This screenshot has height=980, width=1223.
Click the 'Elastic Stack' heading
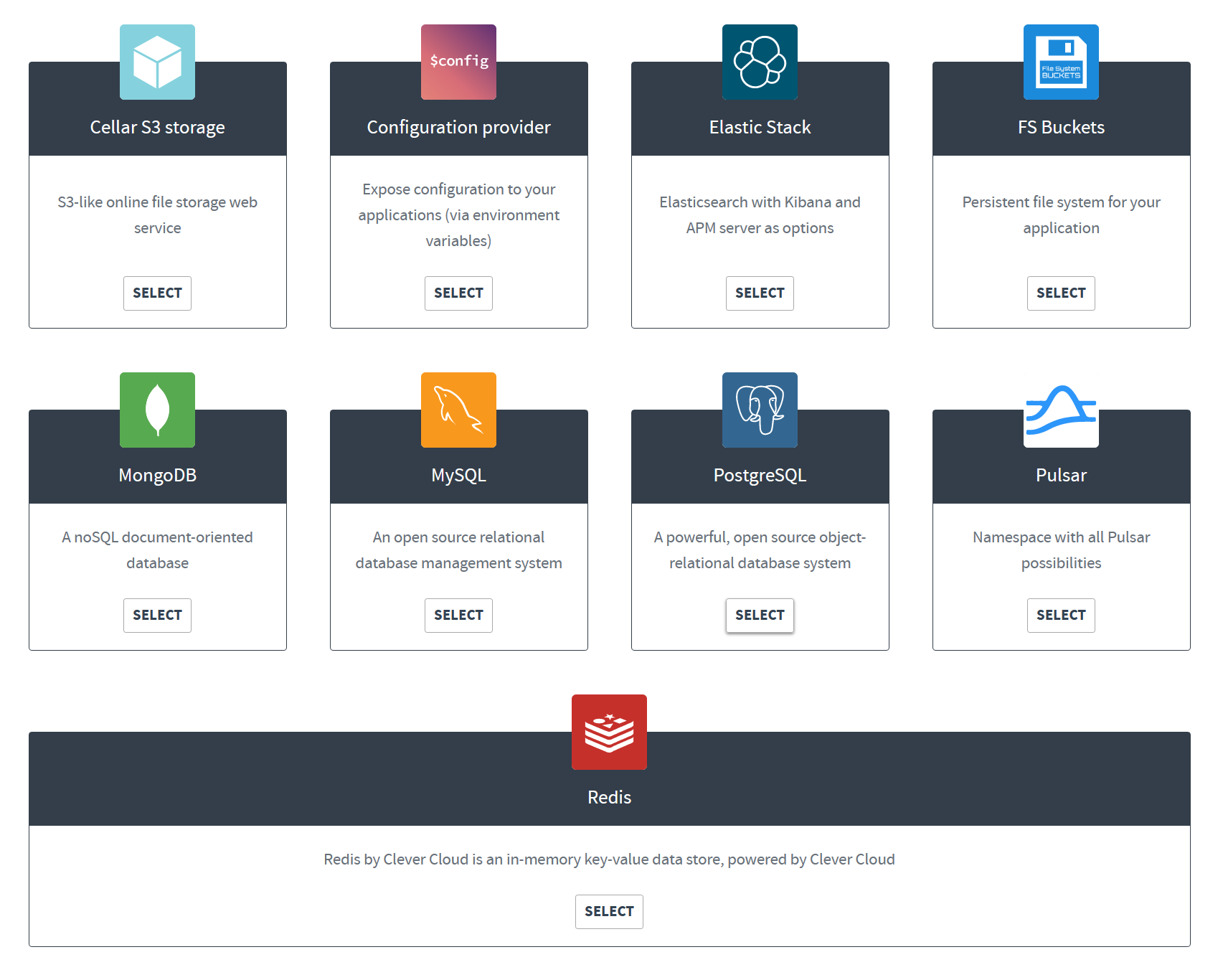click(x=760, y=127)
